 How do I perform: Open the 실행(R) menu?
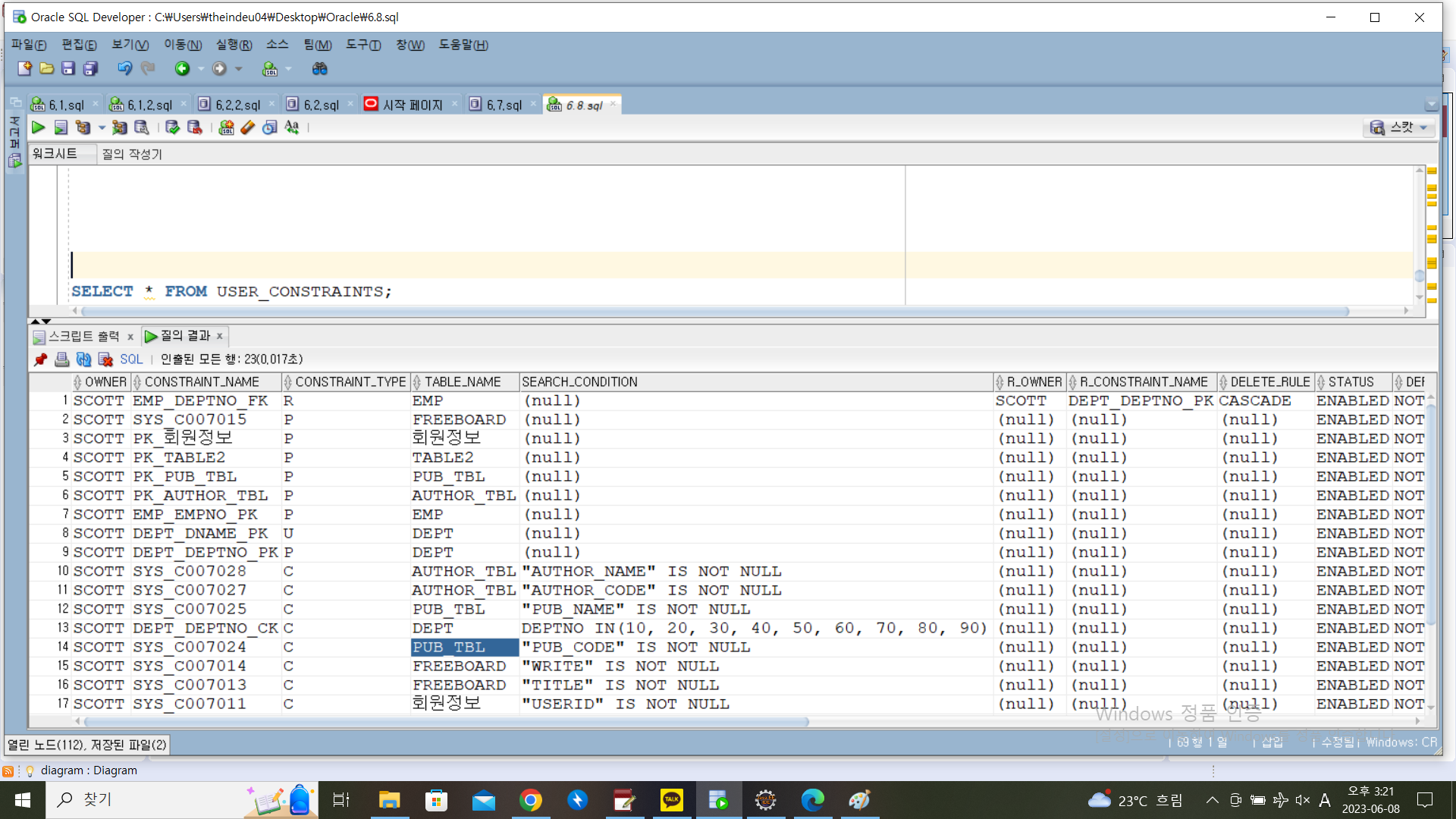pyautogui.click(x=234, y=45)
